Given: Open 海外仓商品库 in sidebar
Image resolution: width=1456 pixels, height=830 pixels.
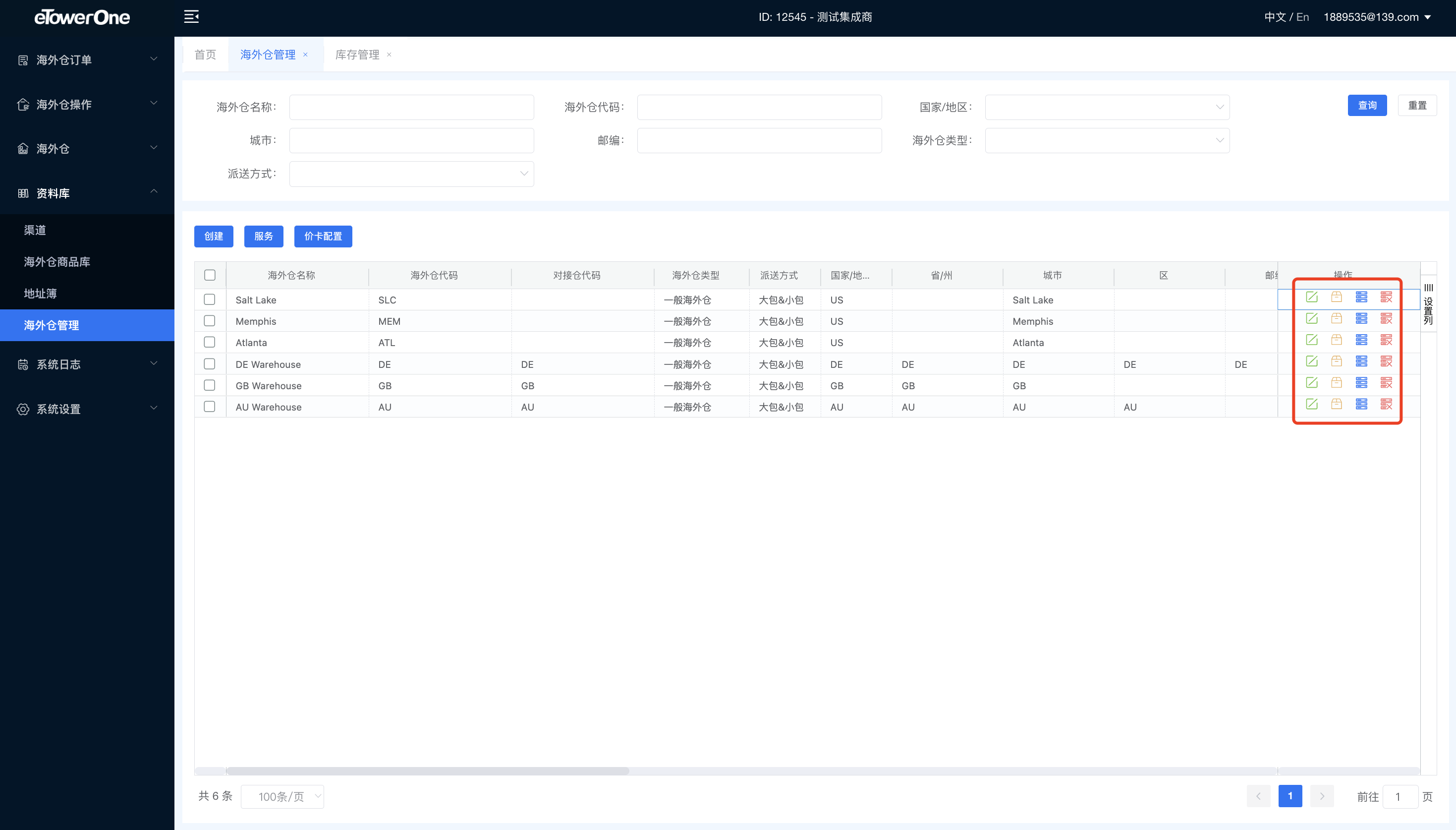Looking at the screenshot, I should click(57, 262).
